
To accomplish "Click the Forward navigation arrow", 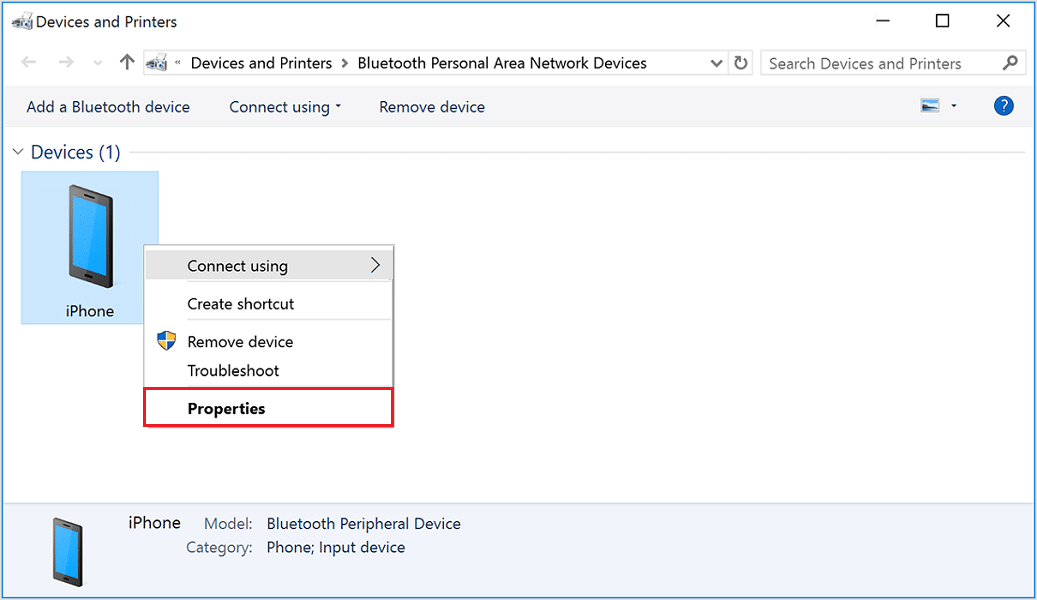I will coord(66,63).
